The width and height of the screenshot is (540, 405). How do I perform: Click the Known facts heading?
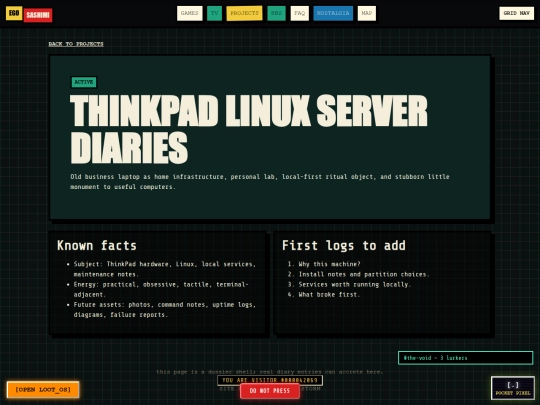coord(97,246)
